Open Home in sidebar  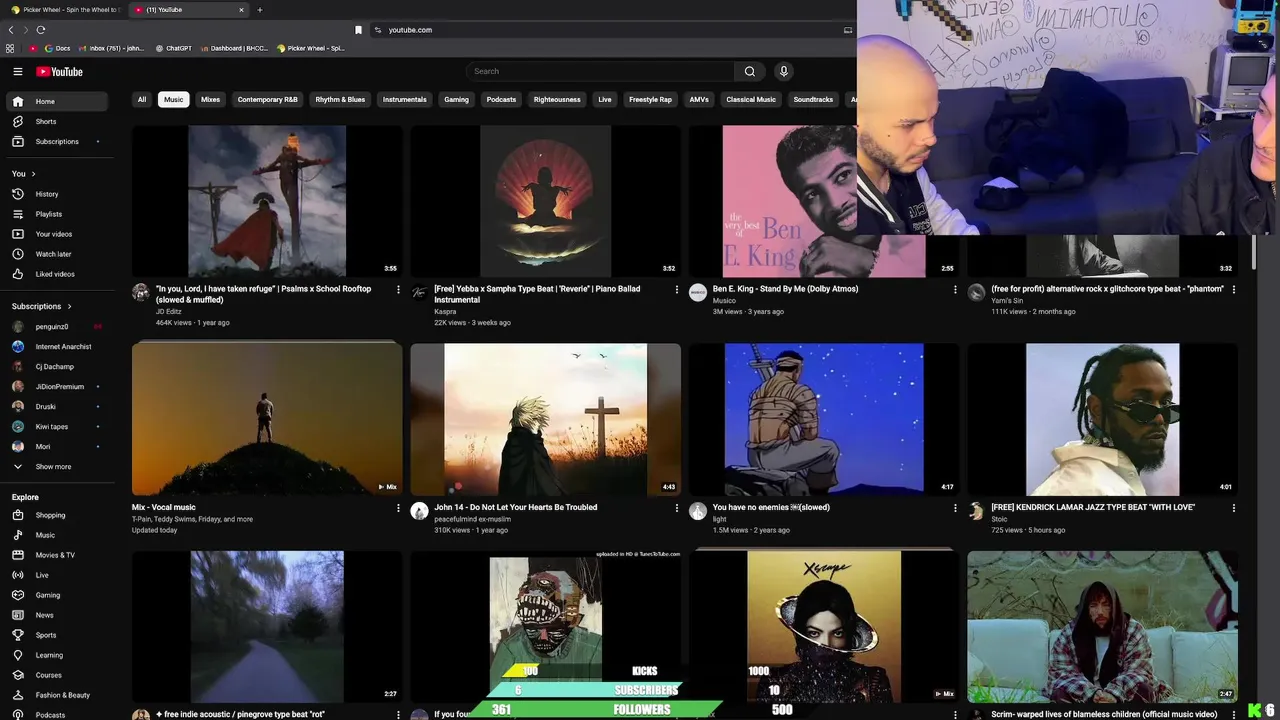click(57, 101)
